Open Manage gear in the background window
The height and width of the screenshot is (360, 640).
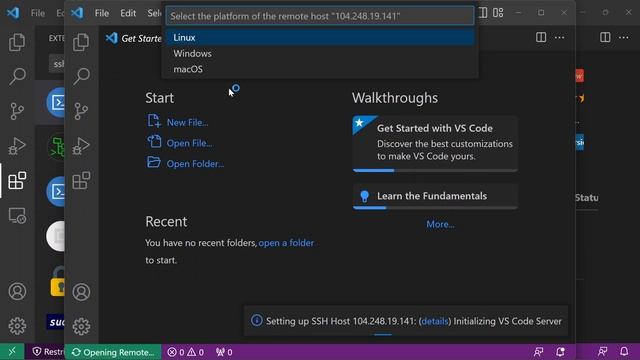coord(17,326)
